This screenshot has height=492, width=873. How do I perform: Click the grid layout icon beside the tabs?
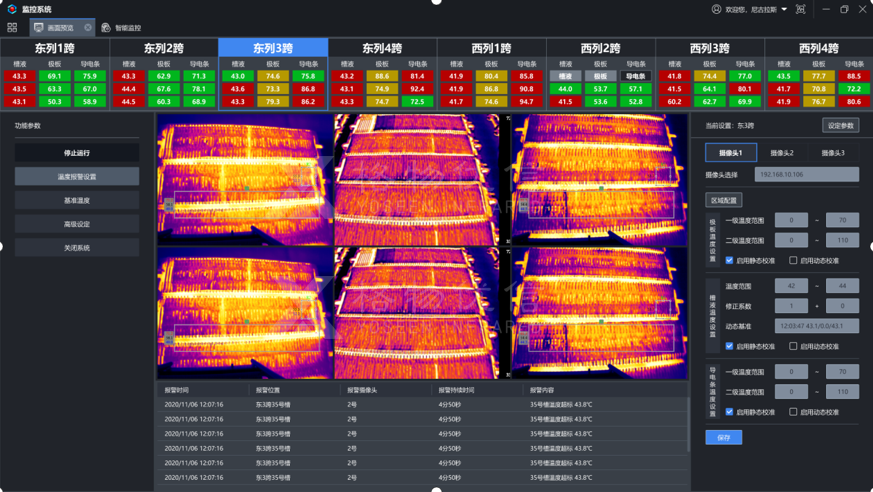[x=12, y=28]
